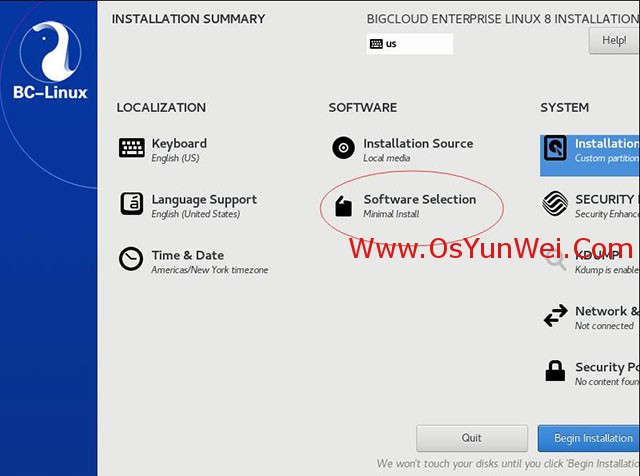This screenshot has height=476, width=640.
Task: Open the Help! button
Action: coord(614,40)
